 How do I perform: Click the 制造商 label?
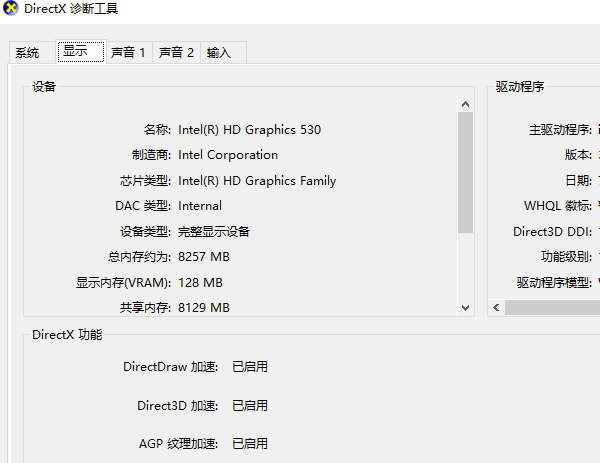tap(152, 155)
